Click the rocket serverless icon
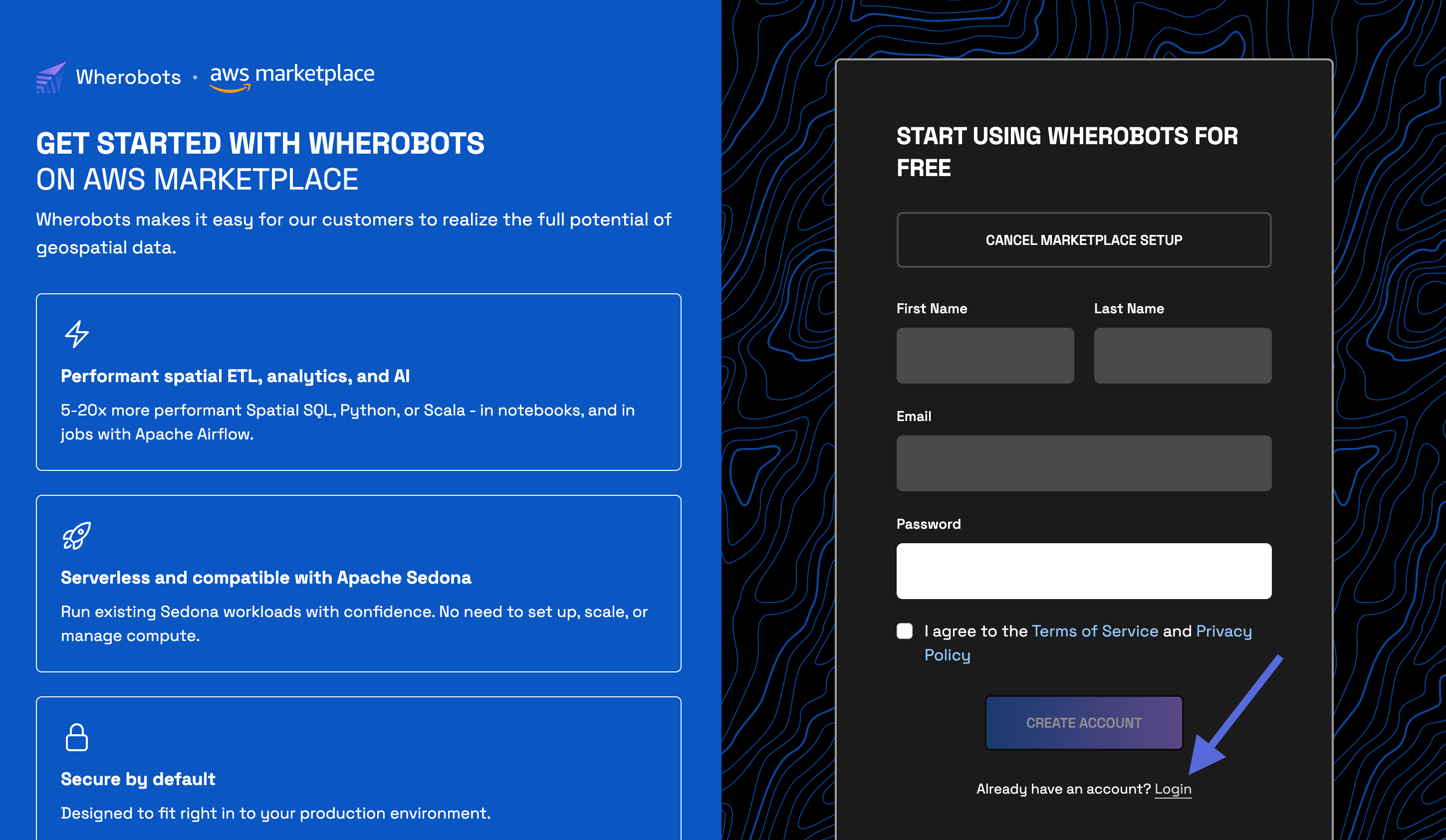The image size is (1446, 840). (76, 535)
